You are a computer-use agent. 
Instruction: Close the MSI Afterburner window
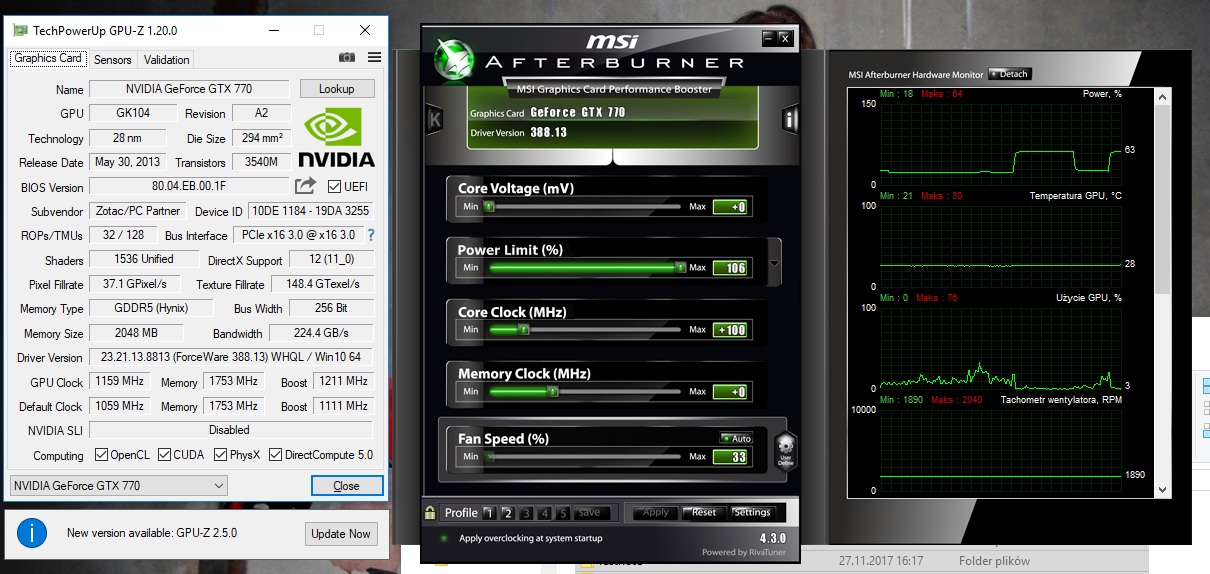click(785, 38)
